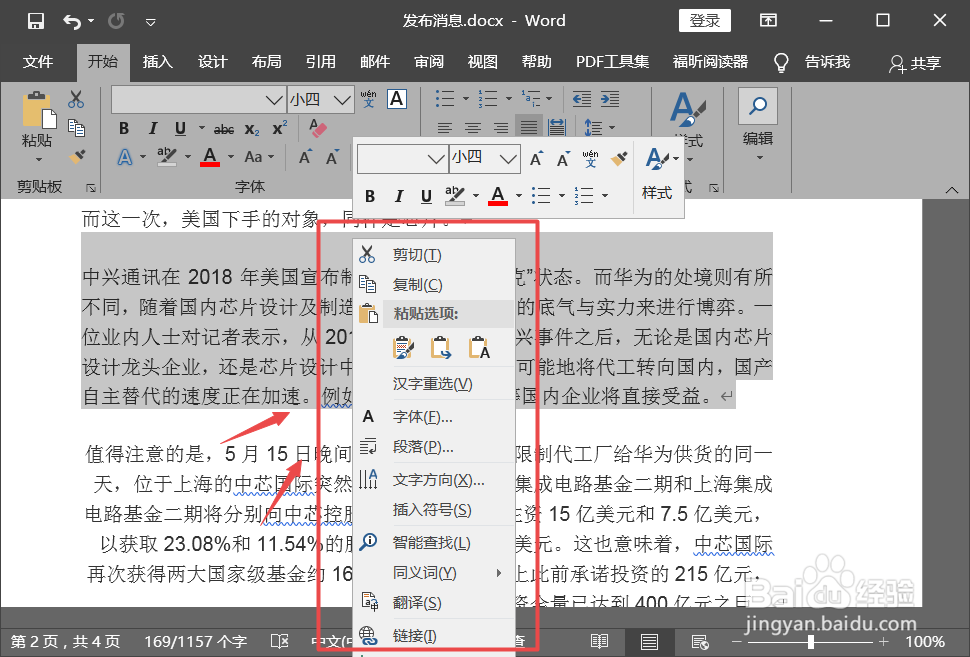Viewport: 970px width, 657px height.
Task: Click ribbon numbered list icon
Action: pos(487,98)
